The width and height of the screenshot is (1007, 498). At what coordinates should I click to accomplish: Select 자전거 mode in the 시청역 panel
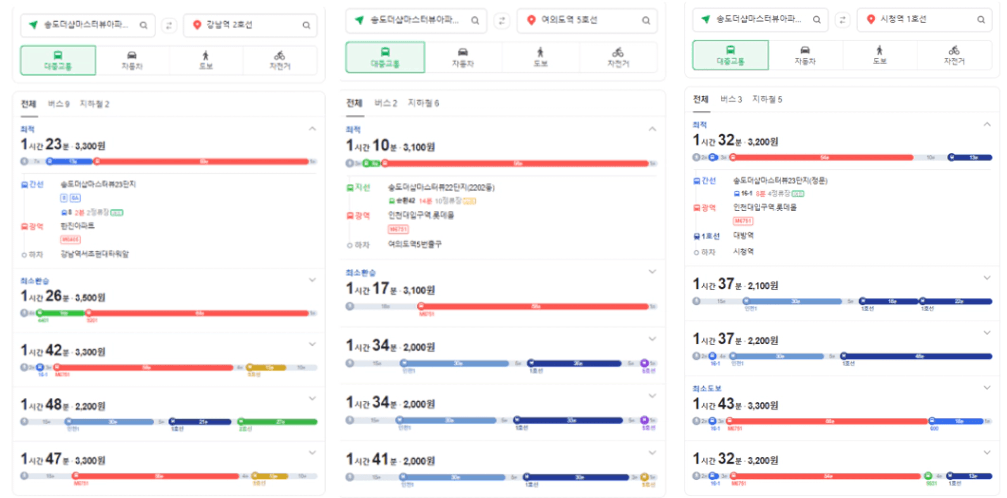[954, 55]
